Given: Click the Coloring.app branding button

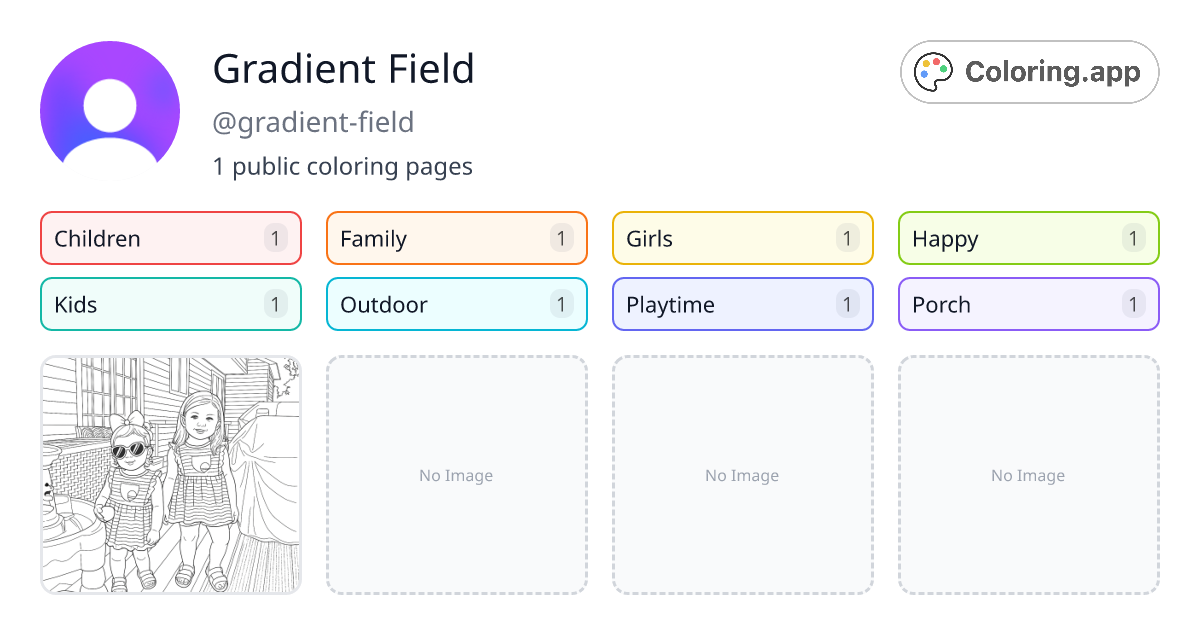Looking at the screenshot, I should click(x=1029, y=71).
